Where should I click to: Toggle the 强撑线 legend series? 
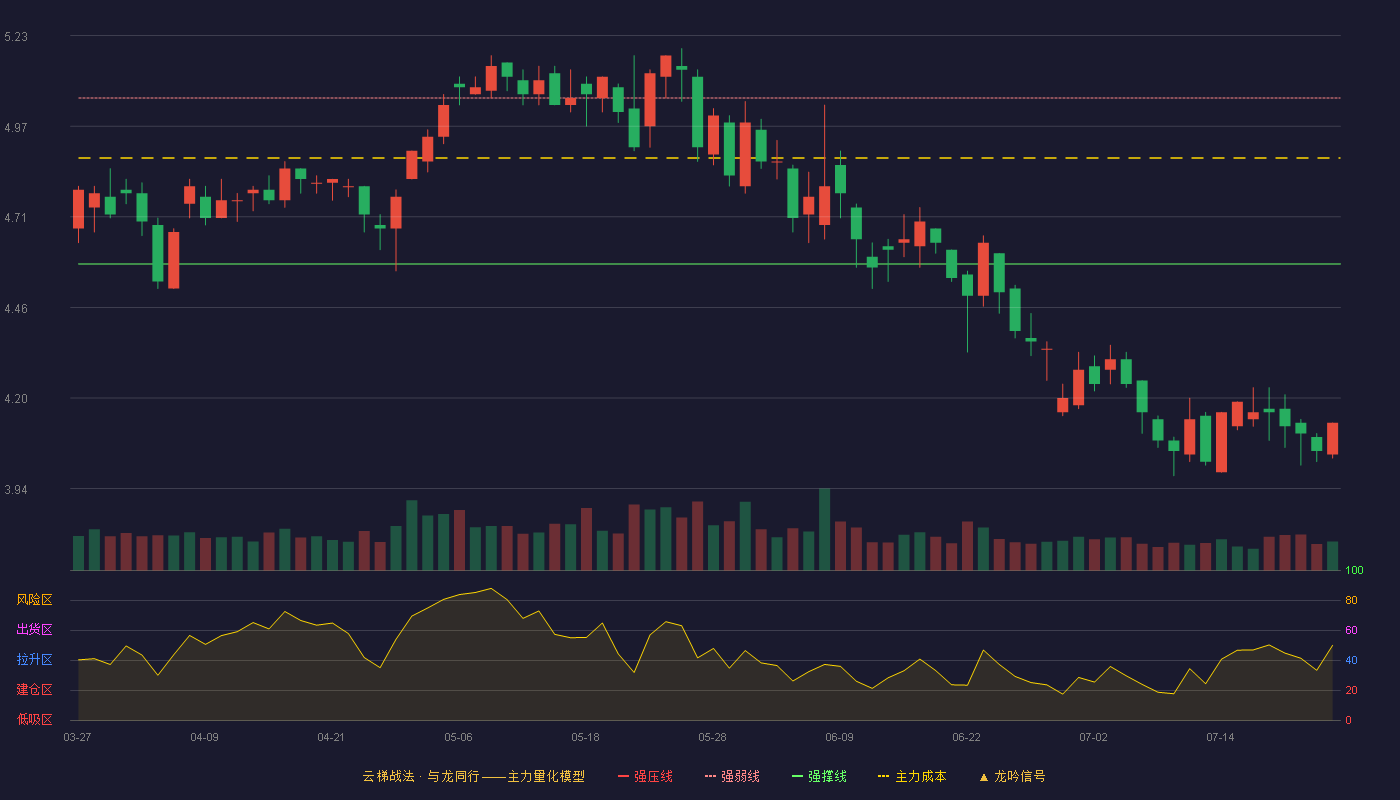click(819, 776)
